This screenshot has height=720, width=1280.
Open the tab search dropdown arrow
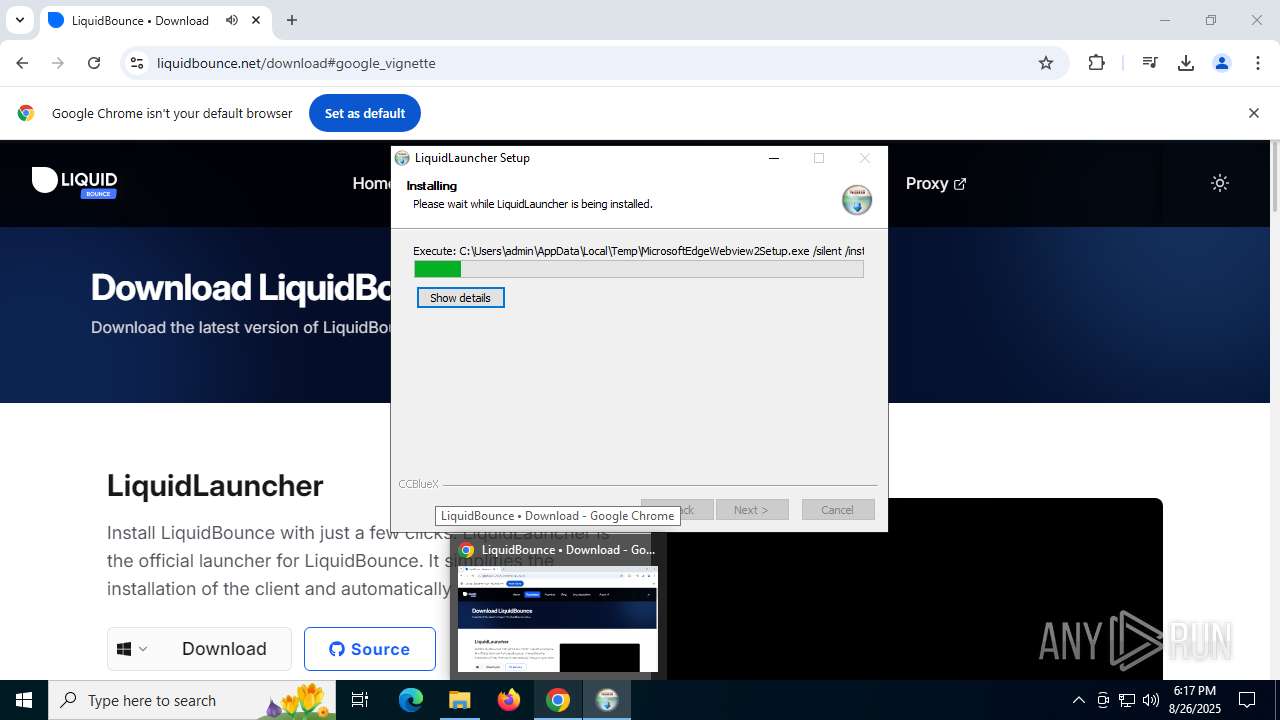19,20
